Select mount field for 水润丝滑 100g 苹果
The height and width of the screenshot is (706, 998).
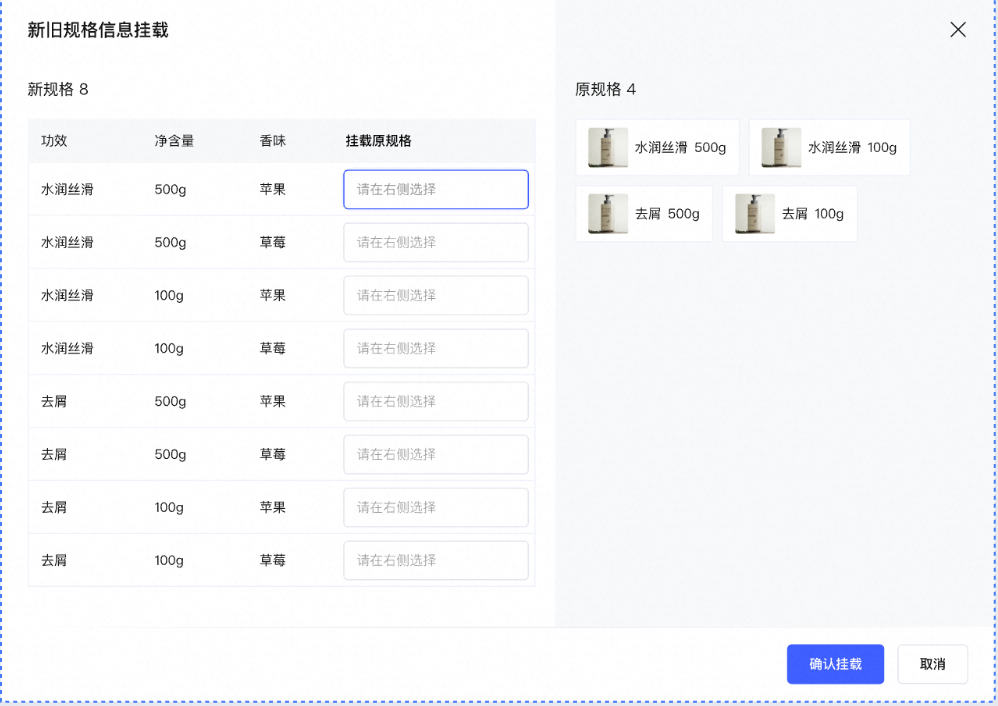(436, 295)
